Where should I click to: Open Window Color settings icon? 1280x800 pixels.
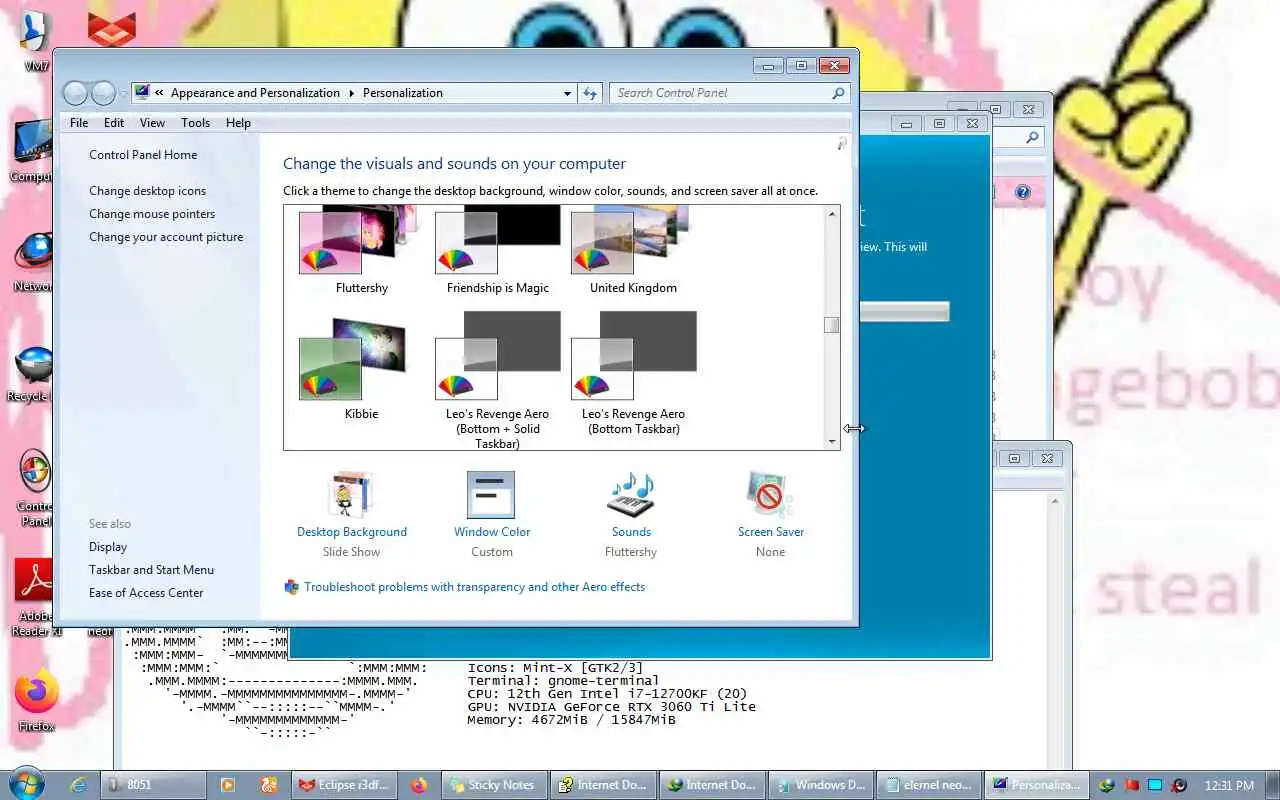pos(491,496)
